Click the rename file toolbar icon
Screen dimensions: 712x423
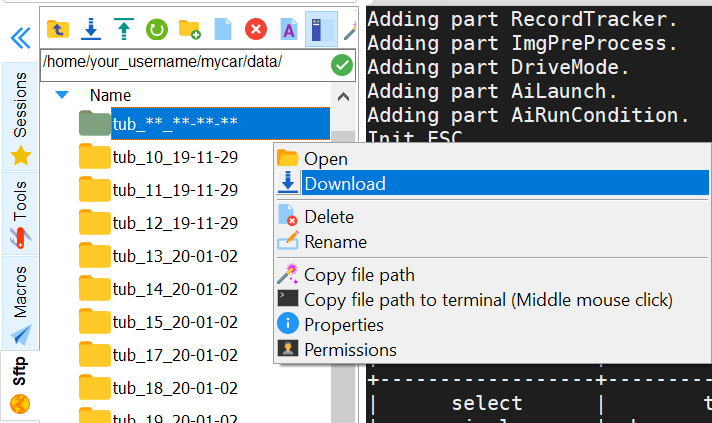pyautogui.click(x=288, y=27)
